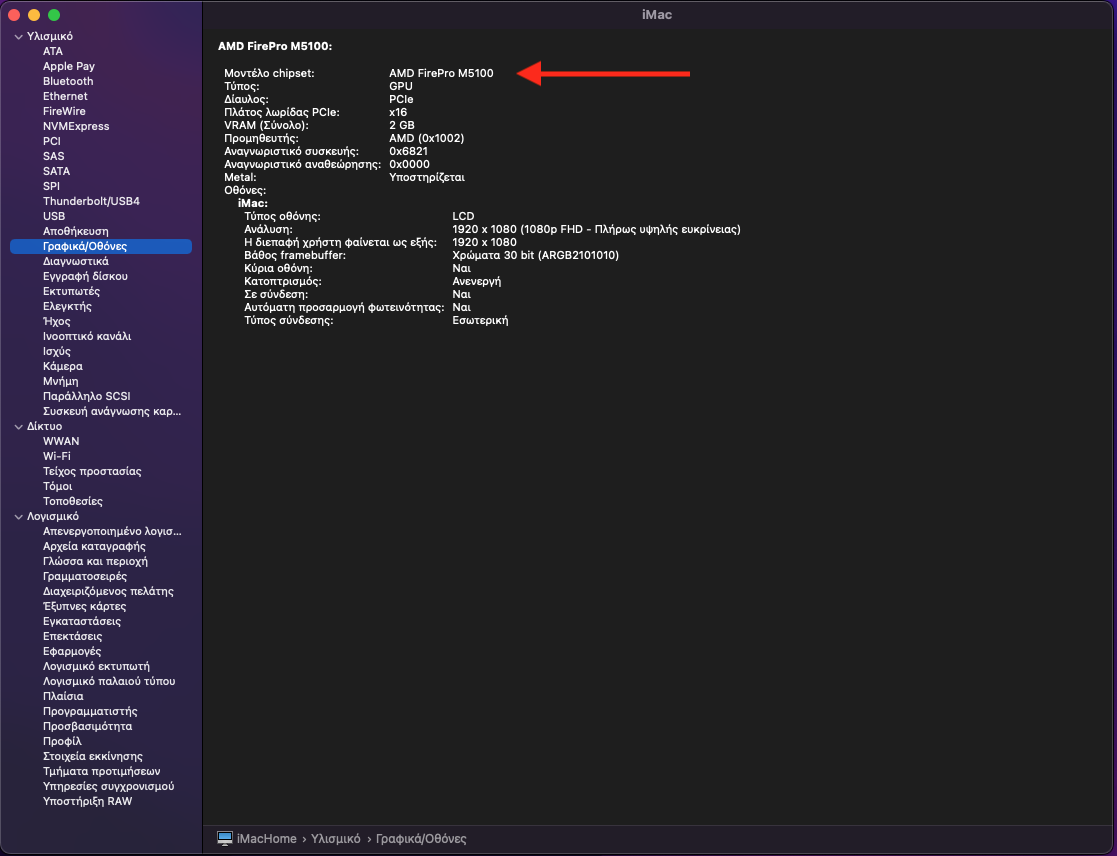Open the Thunderbolt/USB4 sidebar entry
1117x856 pixels.
pos(91,201)
